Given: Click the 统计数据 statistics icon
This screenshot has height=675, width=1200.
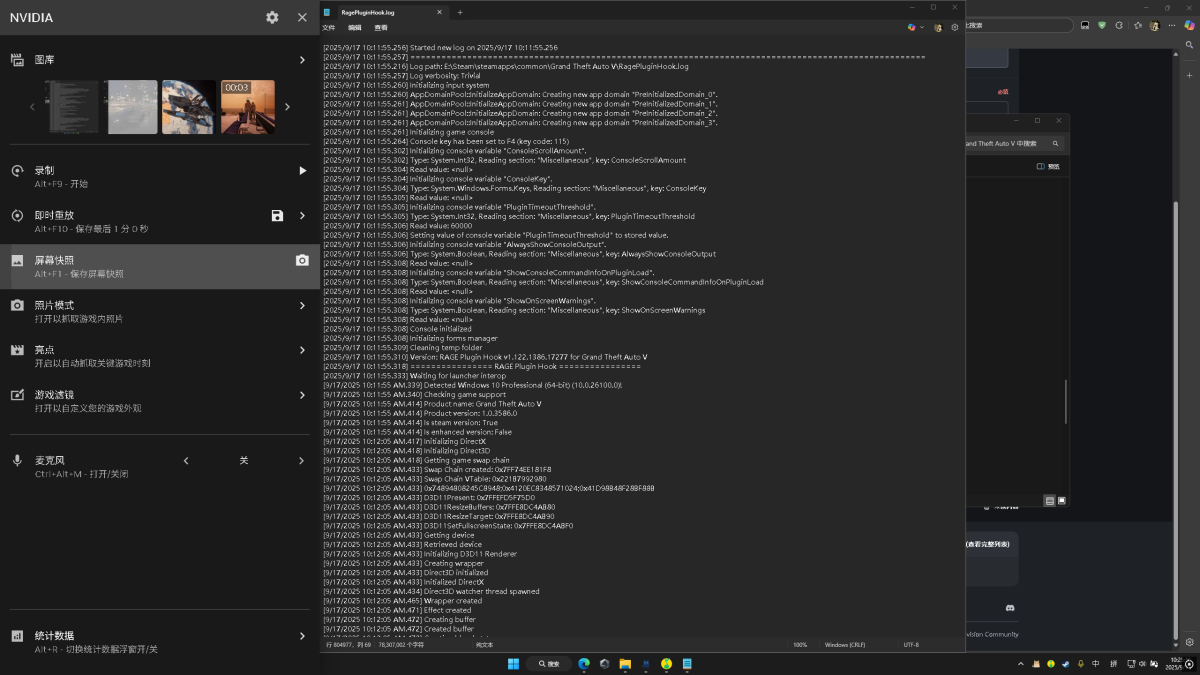Looking at the screenshot, I should [x=17, y=636].
